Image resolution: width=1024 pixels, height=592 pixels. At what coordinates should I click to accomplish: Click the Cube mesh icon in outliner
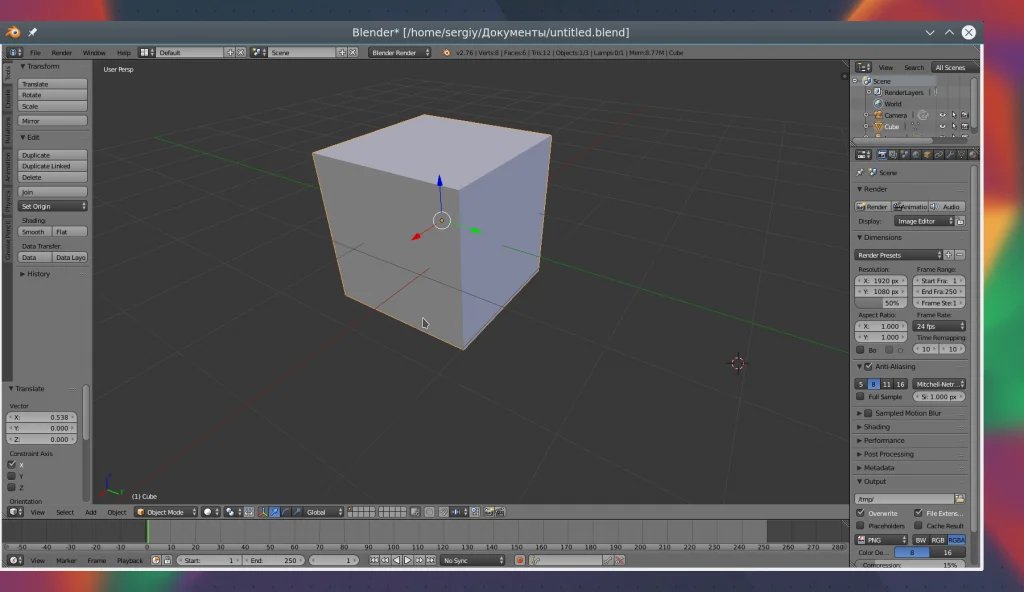point(877,127)
